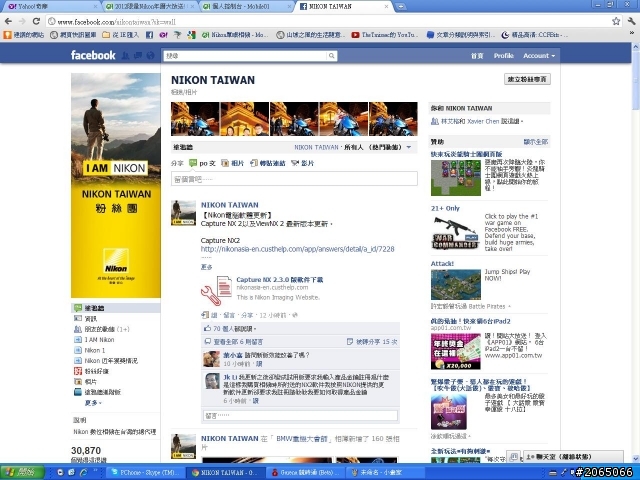Click the browser address bar
Screen dimensions: 640x480
pos(329,21)
